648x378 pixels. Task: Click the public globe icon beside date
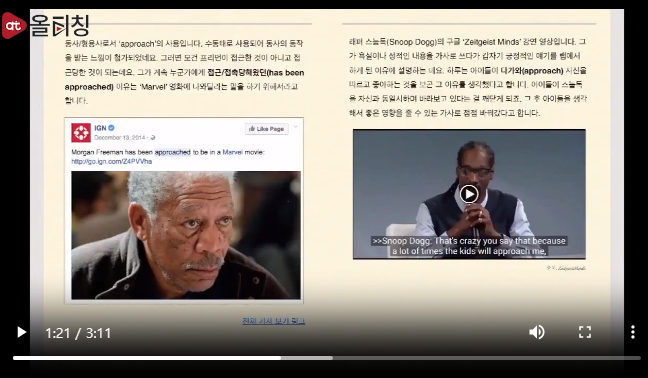153,138
